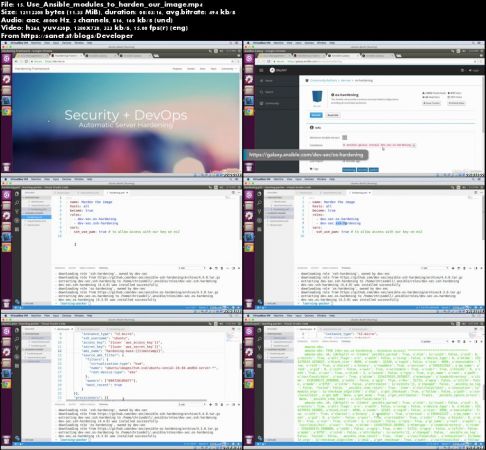Click new terminal plus icon in cursor-below-code frame
The width and height of the screenshot is (486, 450).
coord(210,268)
